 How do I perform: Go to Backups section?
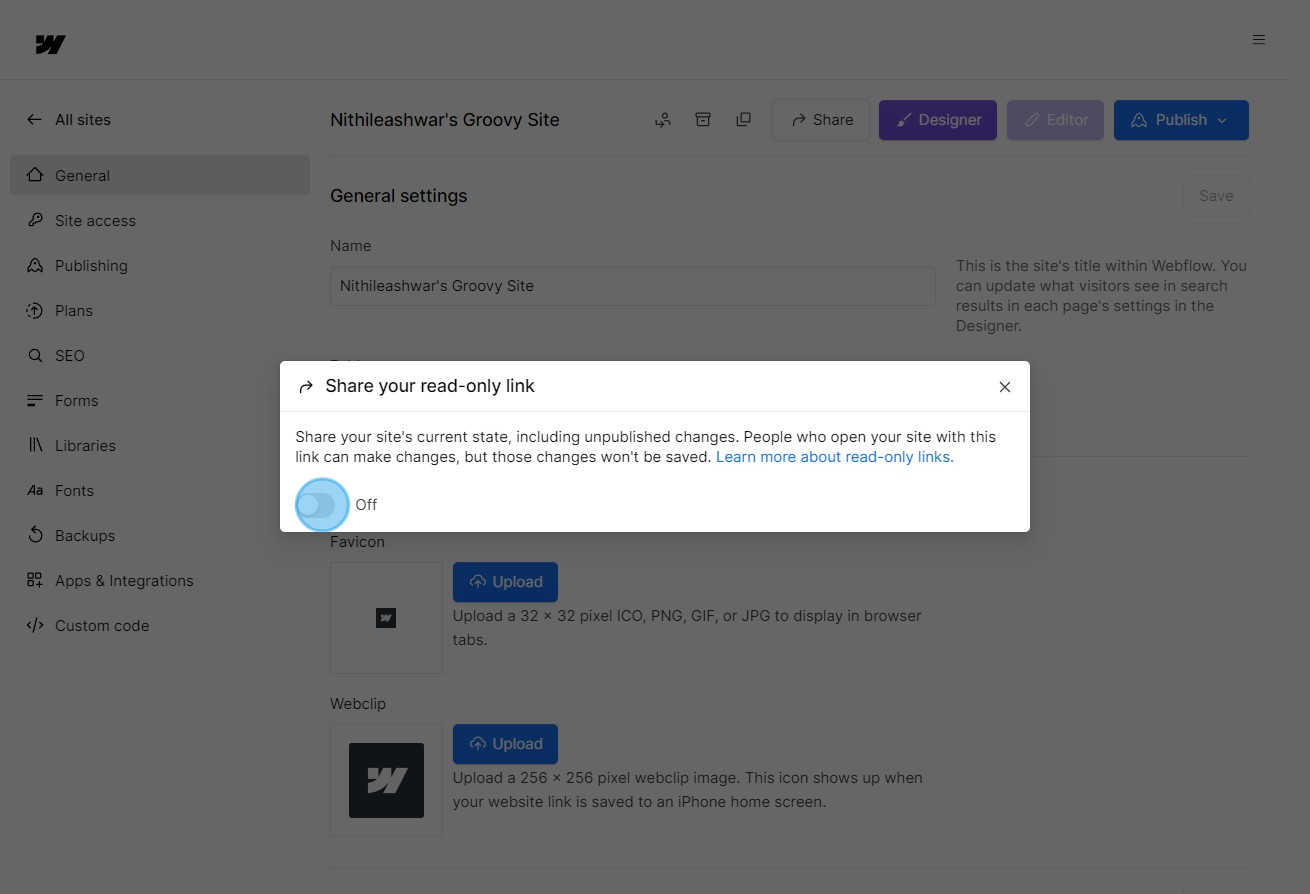(160, 535)
